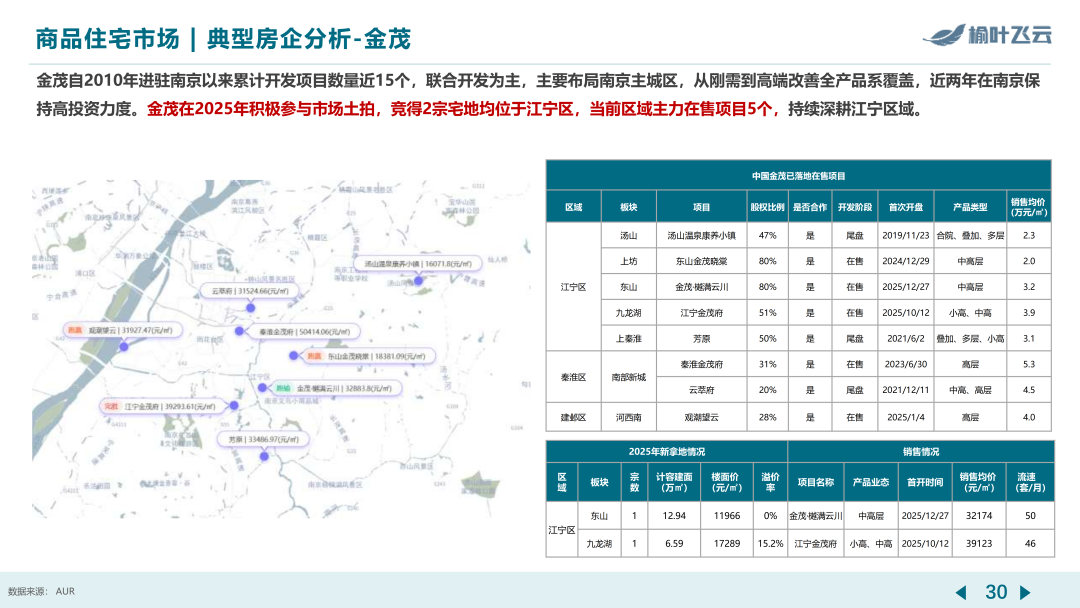Click the 榆叶飞云 logo
Image resolution: width=1080 pixels, height=608 pixels.
pyautogui.click(x=987, y=34)
